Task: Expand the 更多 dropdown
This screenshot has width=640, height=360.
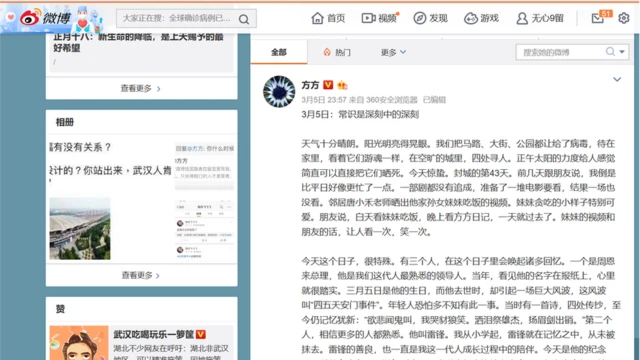Action: tap(393, 52)
